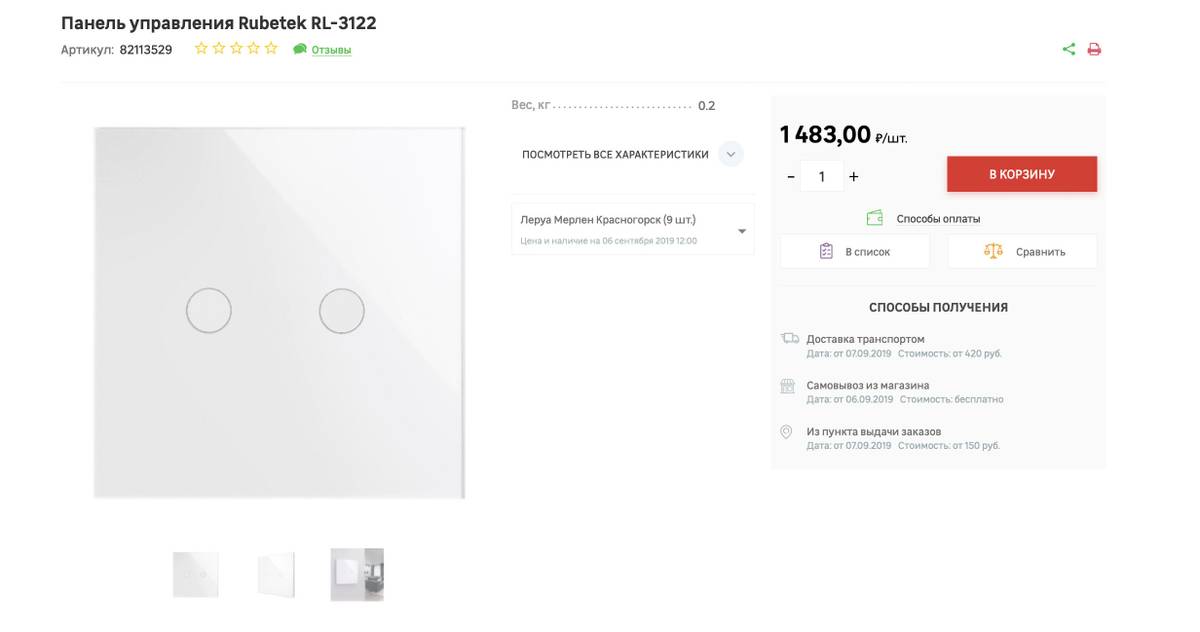Viewport: 1200px width, 632px height.
Task: Expand all characteristics chevron
Action: point(731,154)
